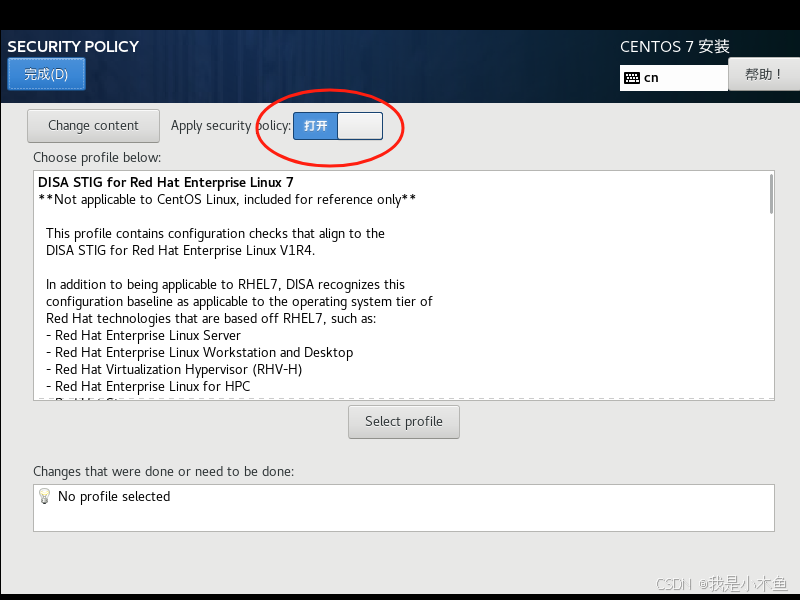Click the Red Hat Enterprise Linux Server line
This screenshot has width=800, height=600.
(143, 336)
